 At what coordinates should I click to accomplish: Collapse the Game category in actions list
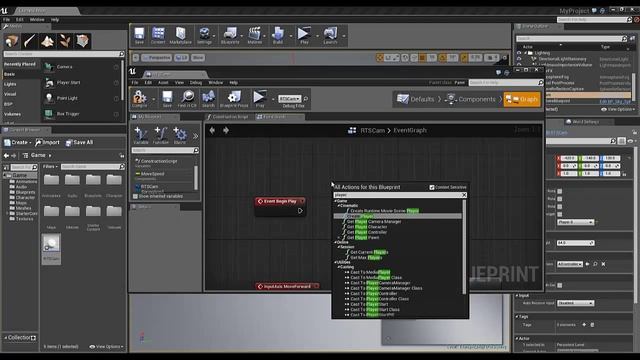(335, 201)
